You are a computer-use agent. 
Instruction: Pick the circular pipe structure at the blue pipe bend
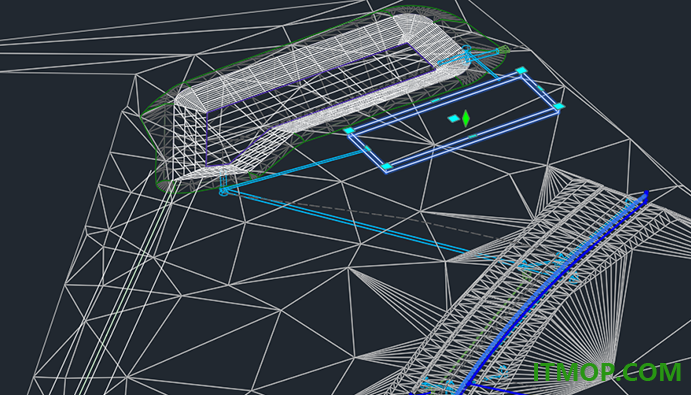[223, 191]
